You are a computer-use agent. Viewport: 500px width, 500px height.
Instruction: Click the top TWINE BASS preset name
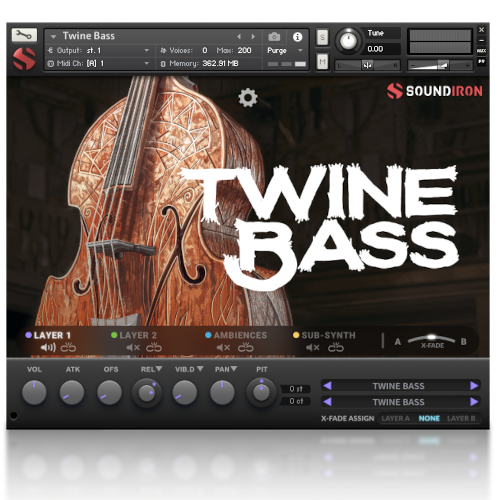(399, 386)
